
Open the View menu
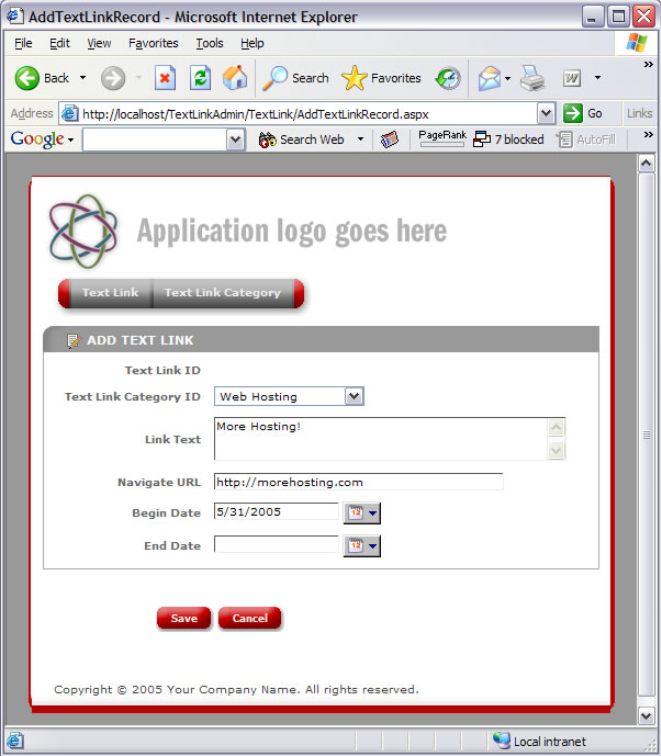pos(99,43)
